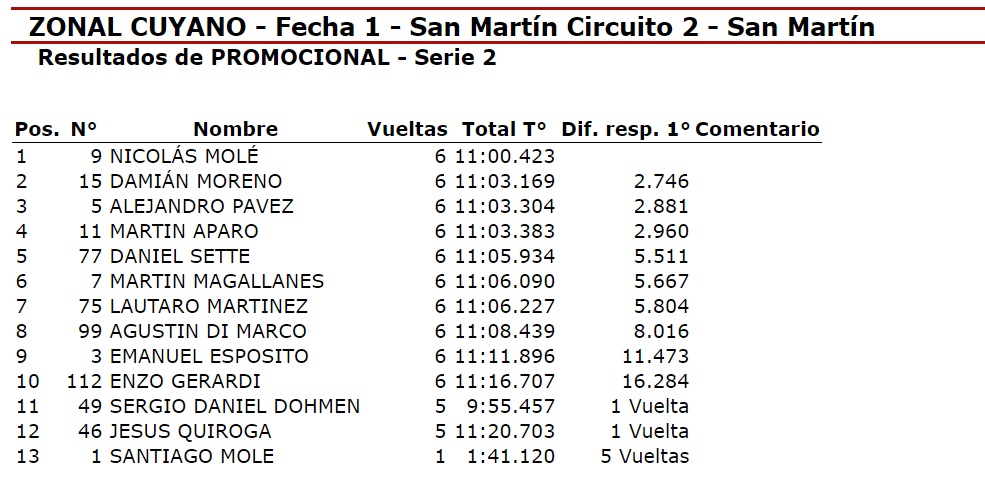Click the Pos. column header

(x=37, y=129)
